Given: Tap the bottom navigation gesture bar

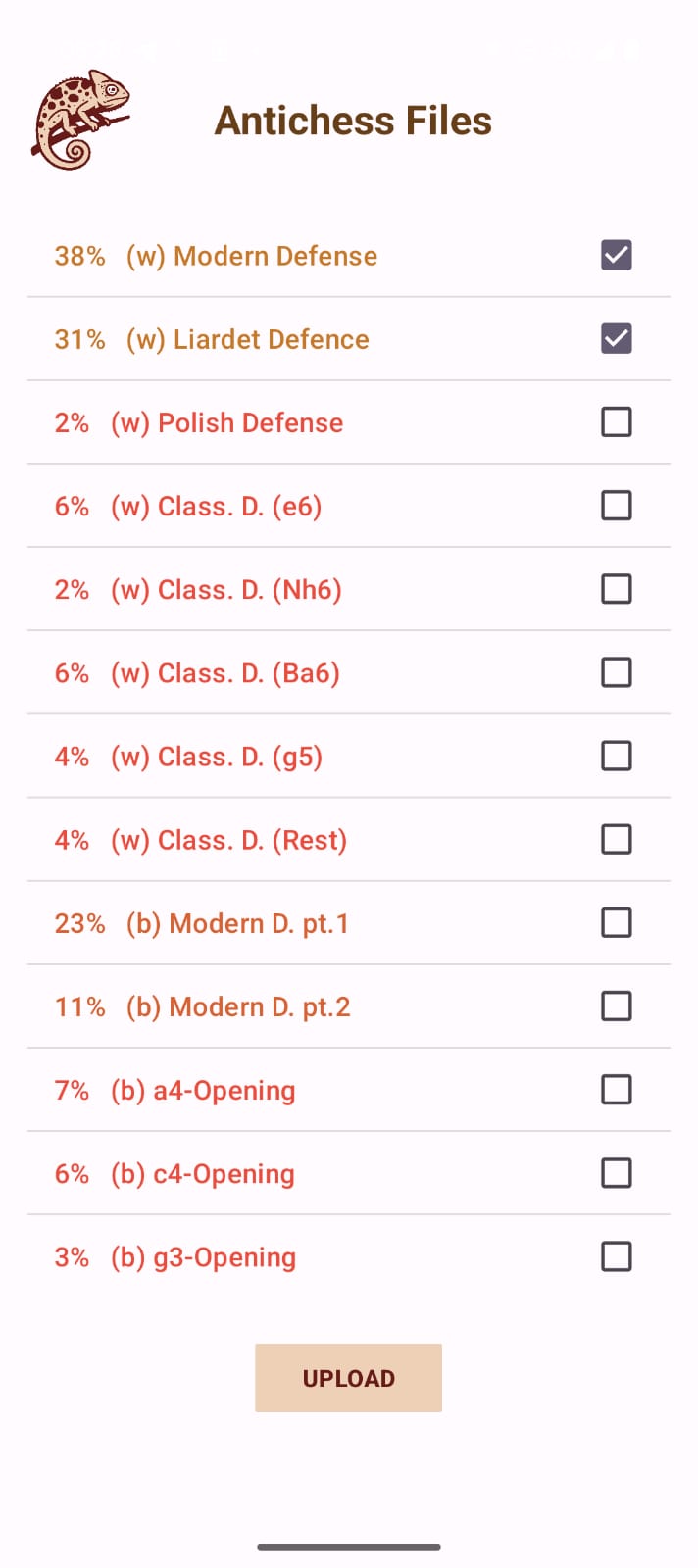Looking at the screenshot, I should click(349, 1547).
